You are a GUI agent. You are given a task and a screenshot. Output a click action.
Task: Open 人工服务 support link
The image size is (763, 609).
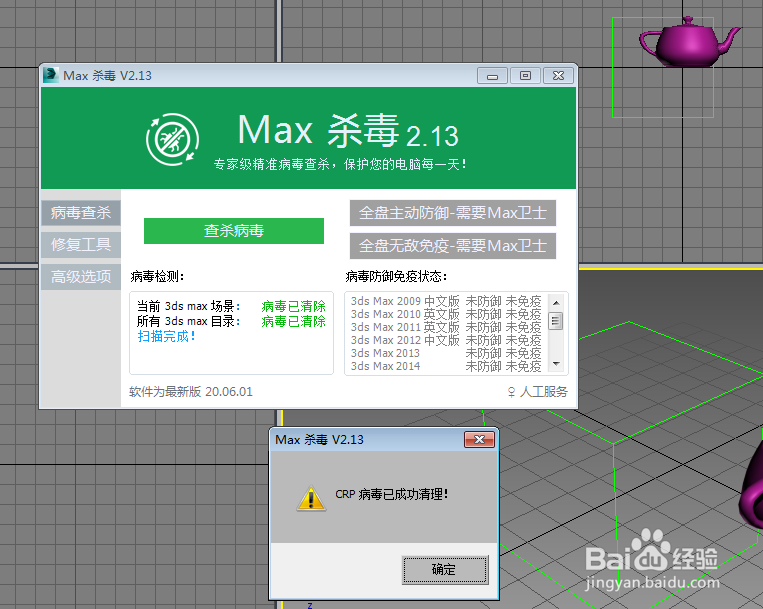coord(538,392)
